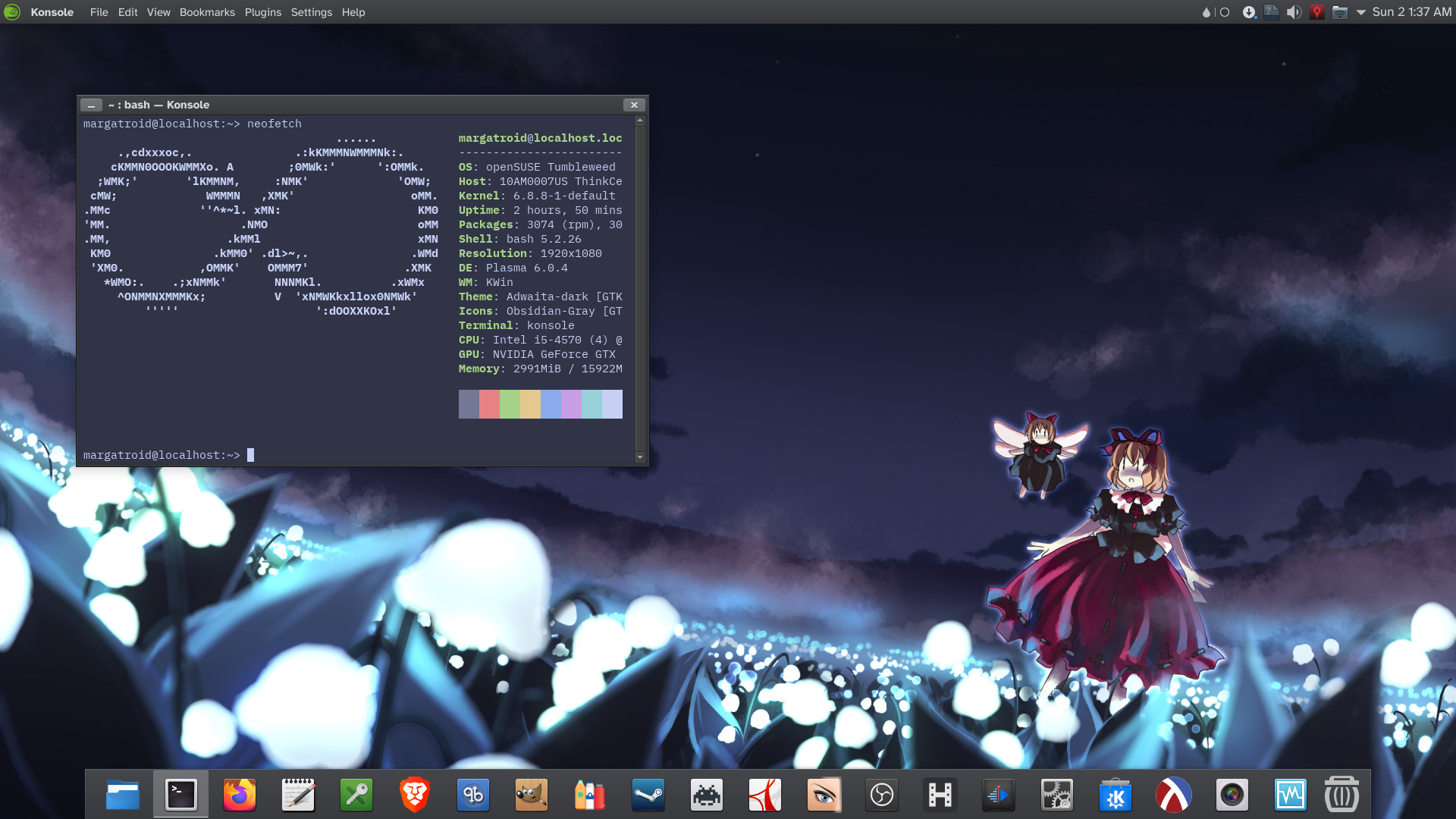Open the Plugins menu
Image resolution: width=1456 pixels, height=819 pixels.
click(262, 12)
